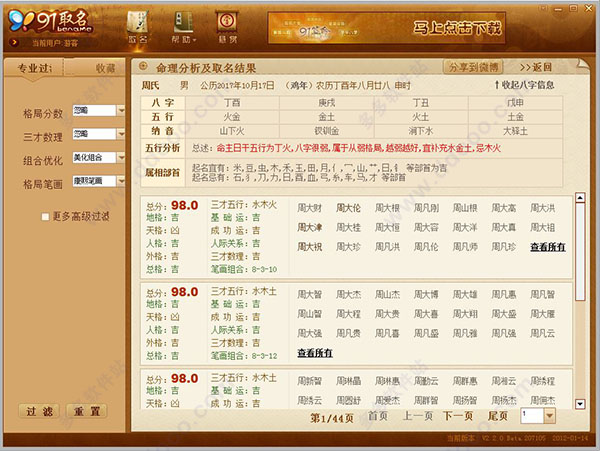The width and height of the screenshot is (600, 451).
Task: Select the name 周大洪
Action: (x=543, y=208)
